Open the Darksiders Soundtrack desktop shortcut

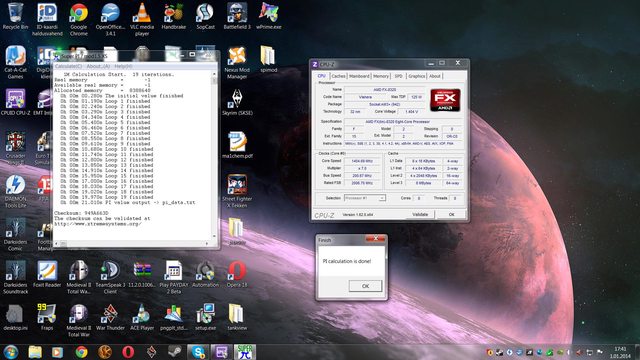coord(16,277)
